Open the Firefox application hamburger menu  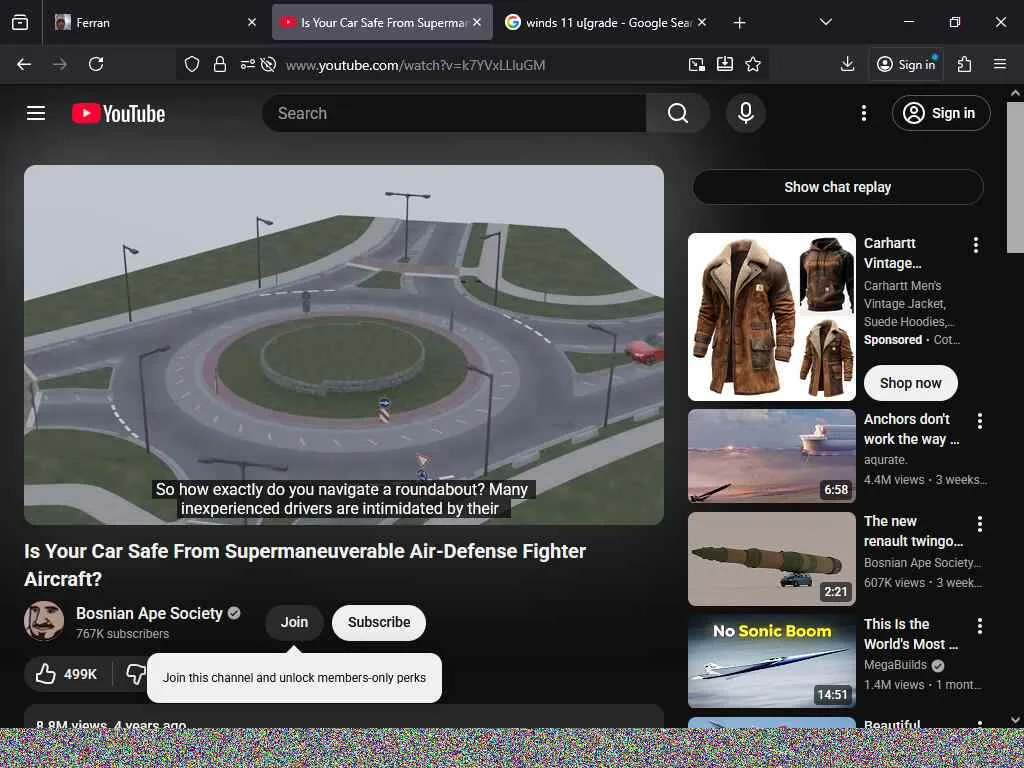[1000, 64]
